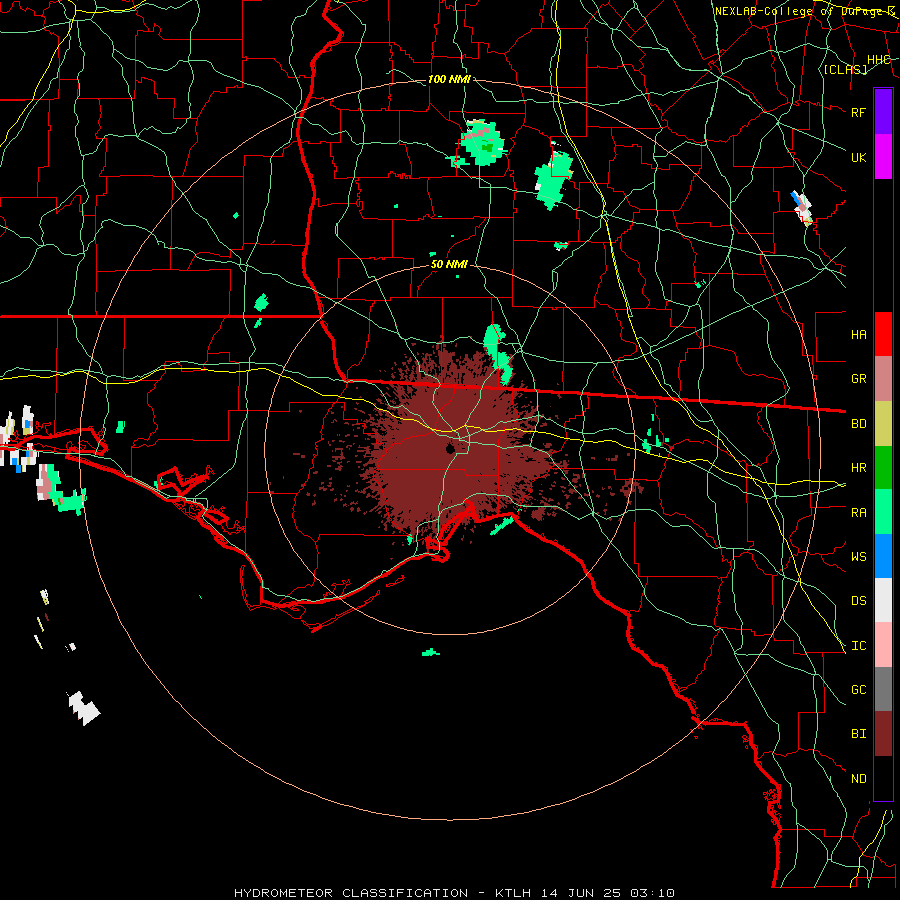This screenshot has height=900, width=900.
Task: Click the WS legend label
Action: coord(859,557)
